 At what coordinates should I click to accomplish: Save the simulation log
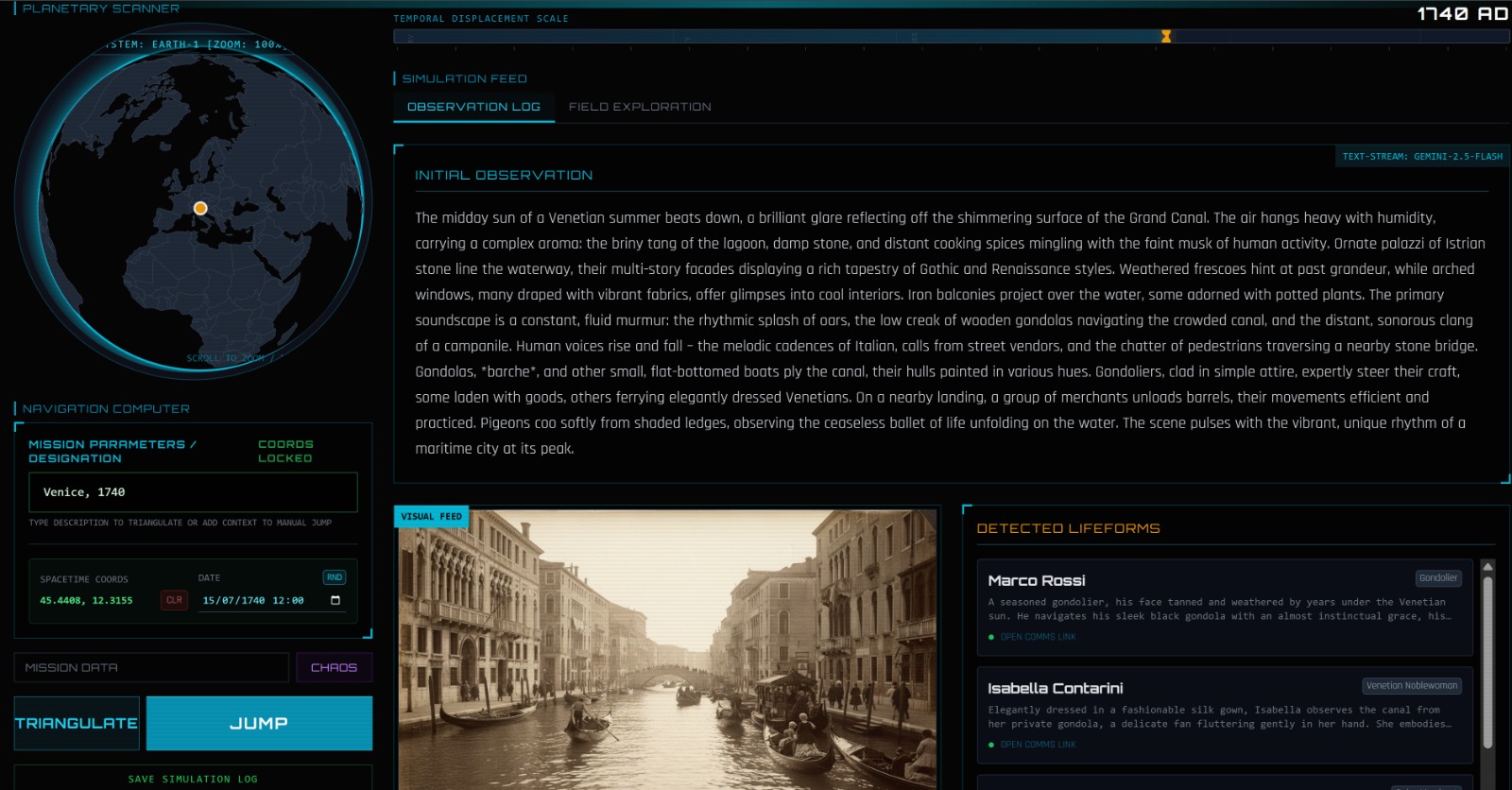coord(193,779)
